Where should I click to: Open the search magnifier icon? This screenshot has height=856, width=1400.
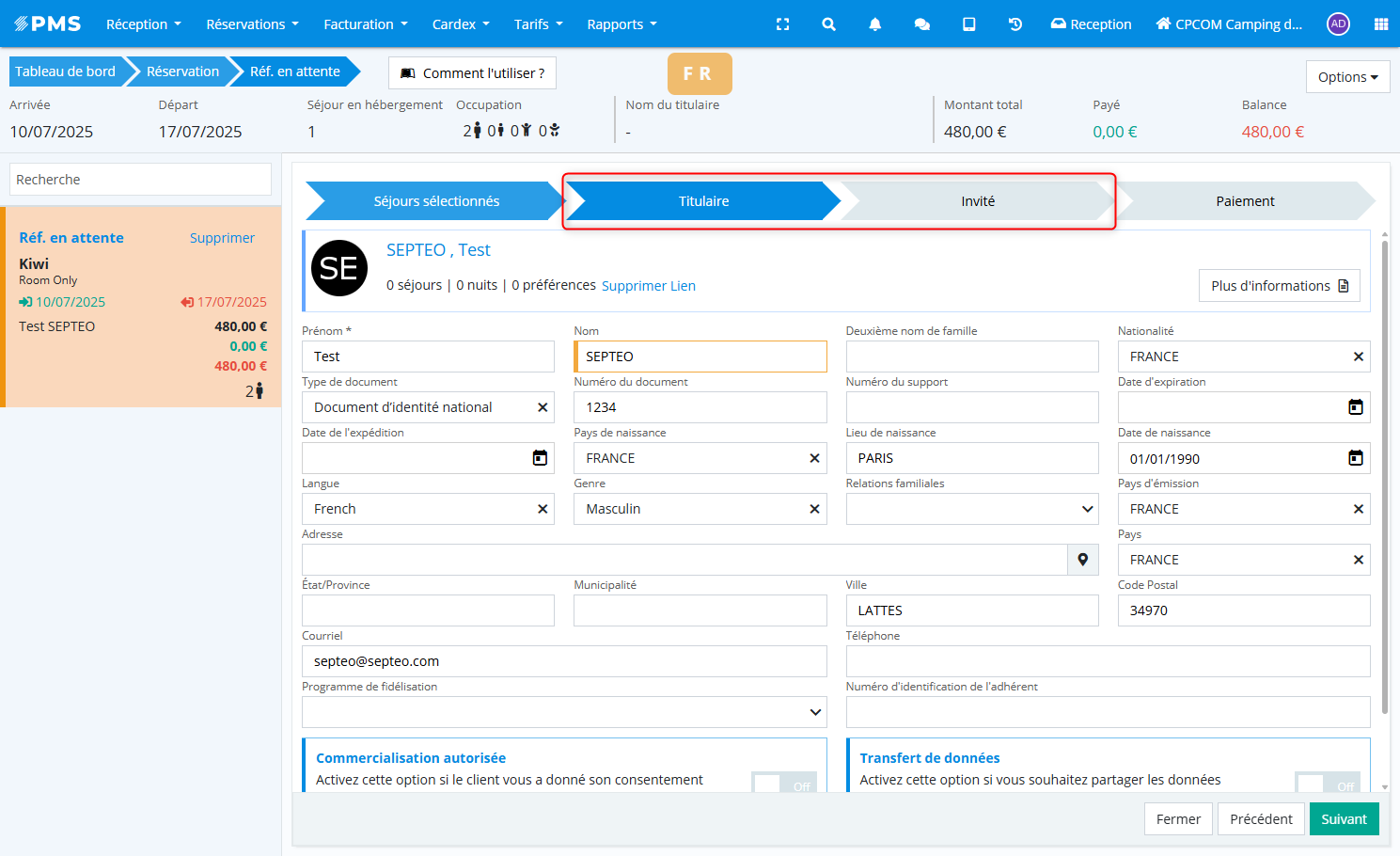click(x=828, y=24)
